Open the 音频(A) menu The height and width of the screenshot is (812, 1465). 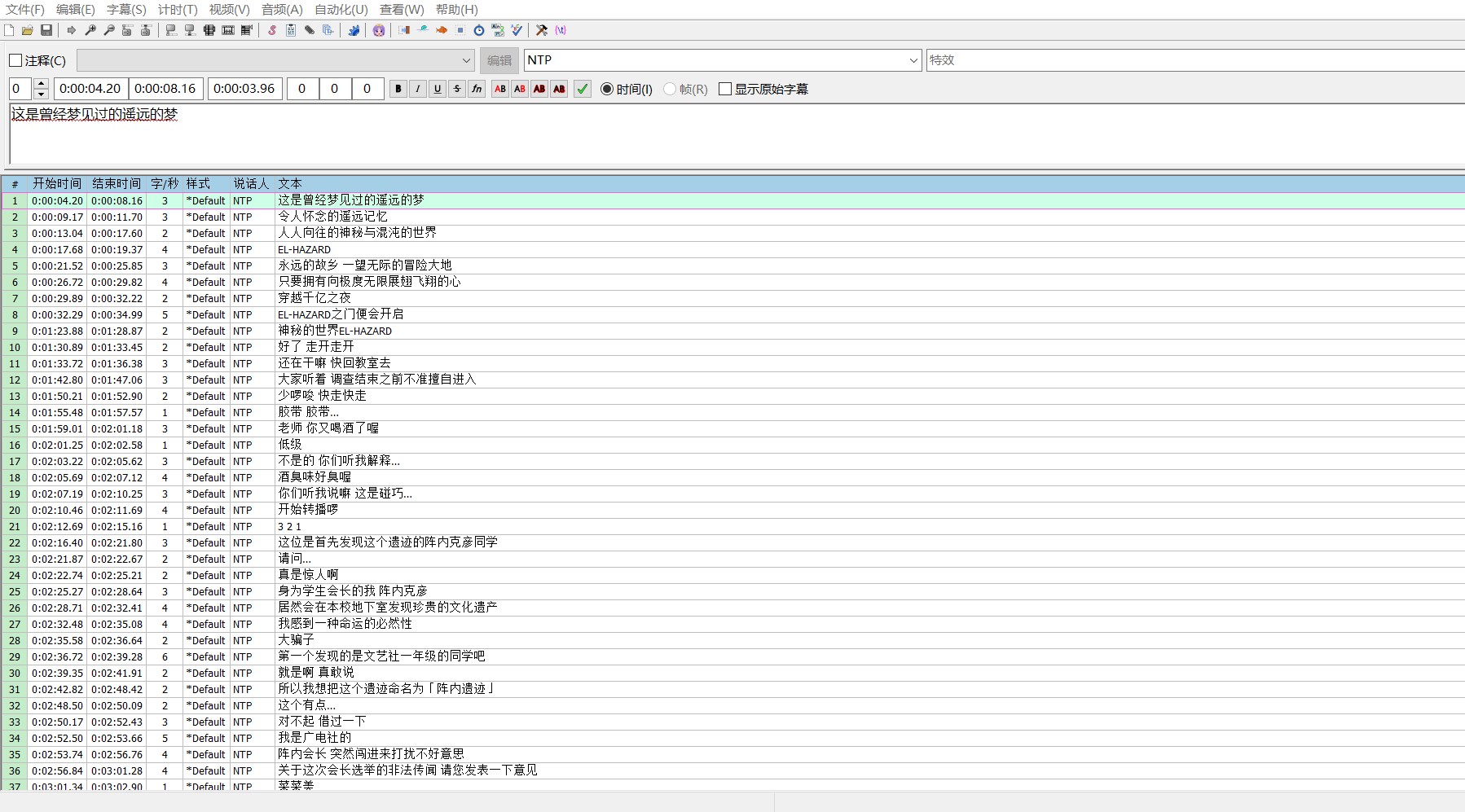click(282, 10)
